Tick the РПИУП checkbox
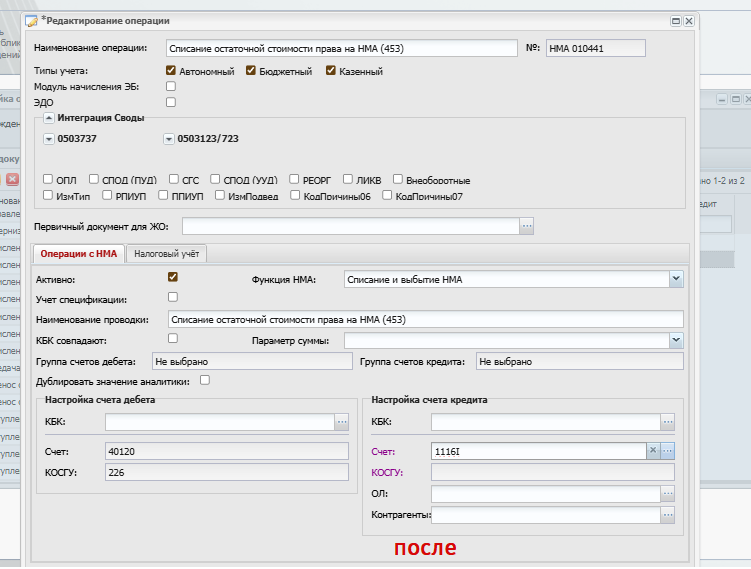 click(107, 195)
